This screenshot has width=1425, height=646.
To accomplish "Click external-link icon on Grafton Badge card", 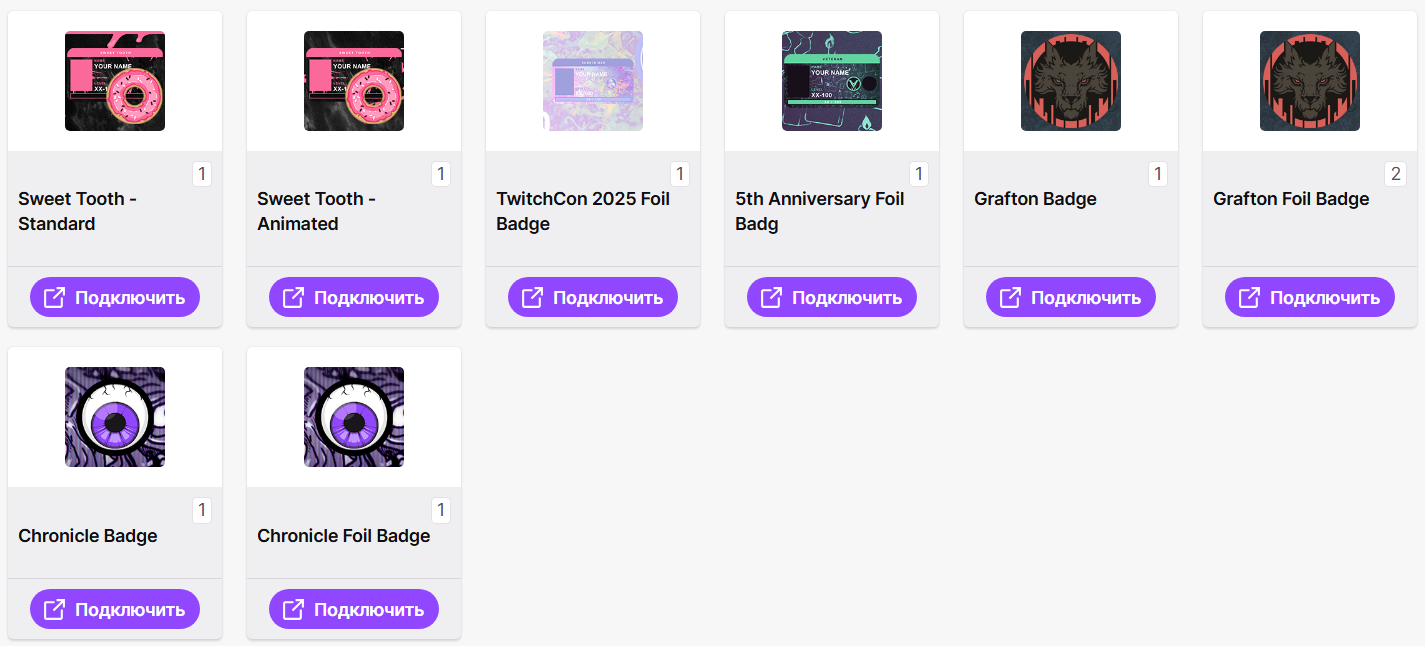I will point(1011,297).
